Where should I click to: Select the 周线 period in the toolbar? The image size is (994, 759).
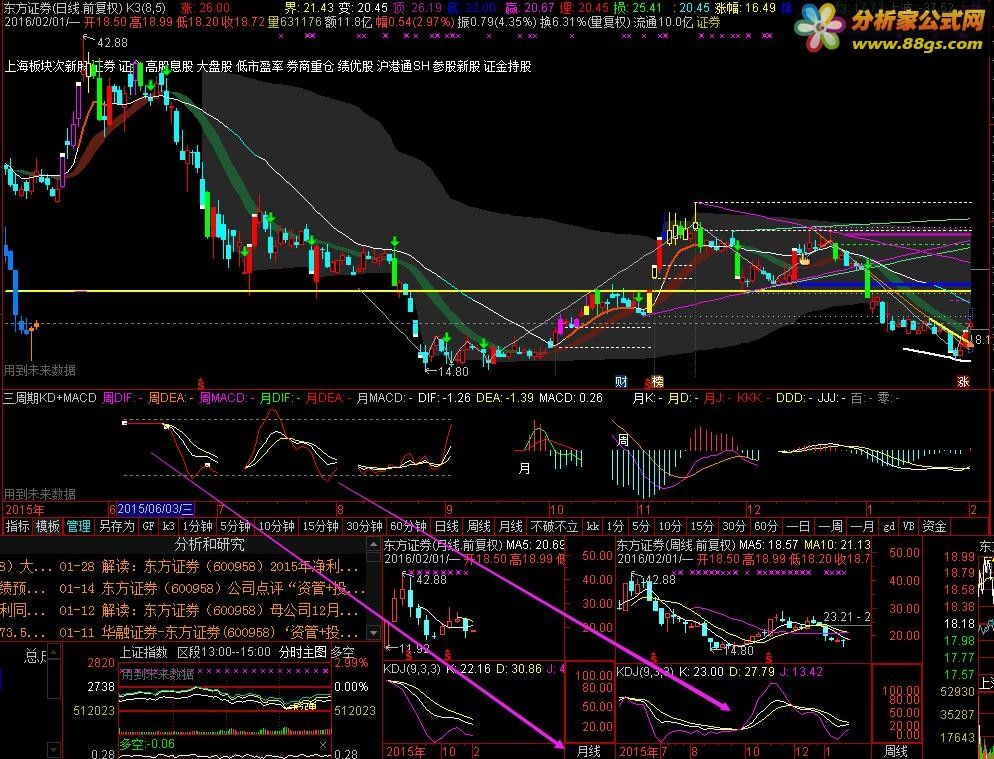479,526
